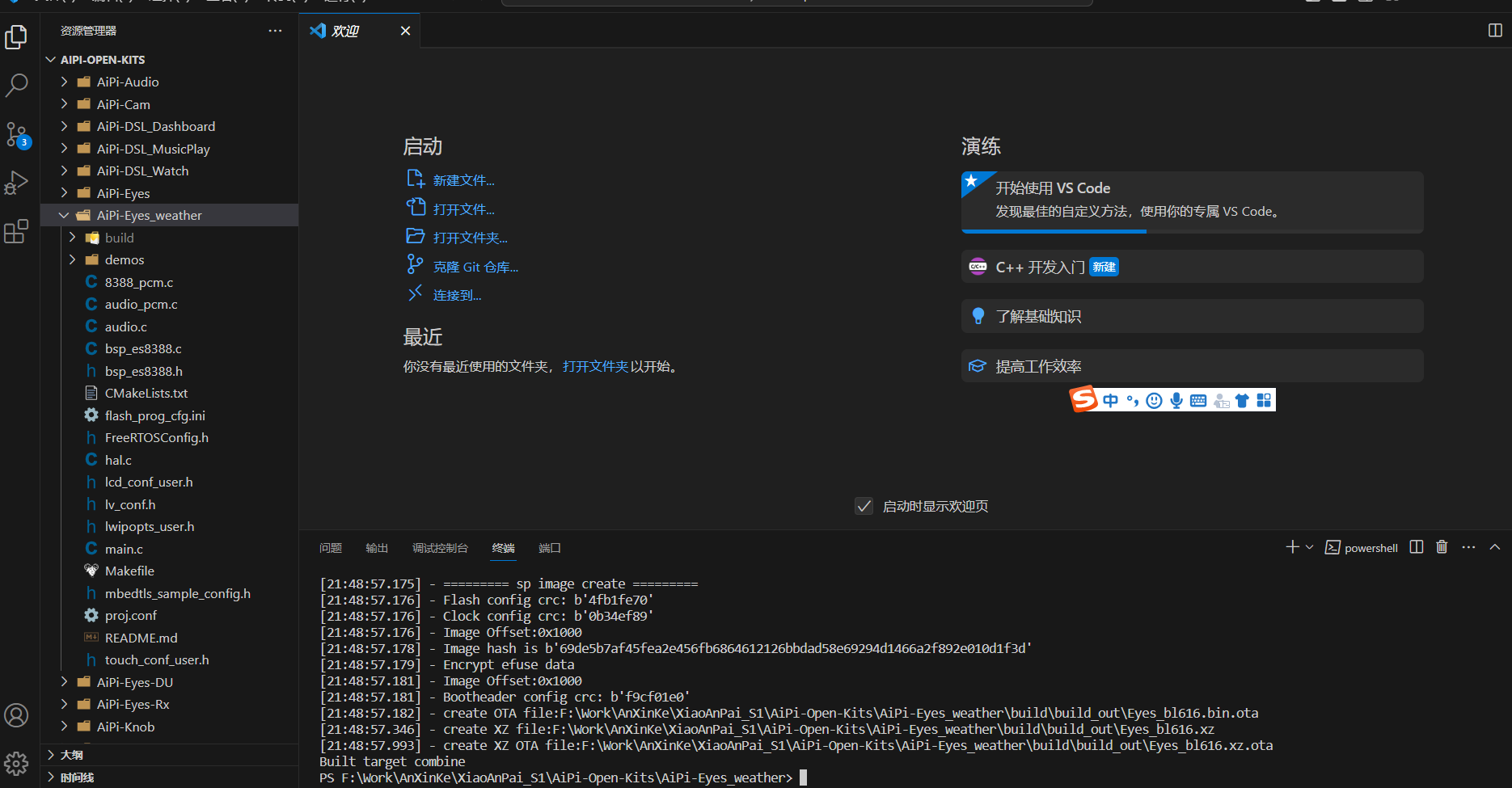Click 打开文件夹 link in 最近 section
The image size is (1512, 788).
pyautogui.click(x=595, y=366)
